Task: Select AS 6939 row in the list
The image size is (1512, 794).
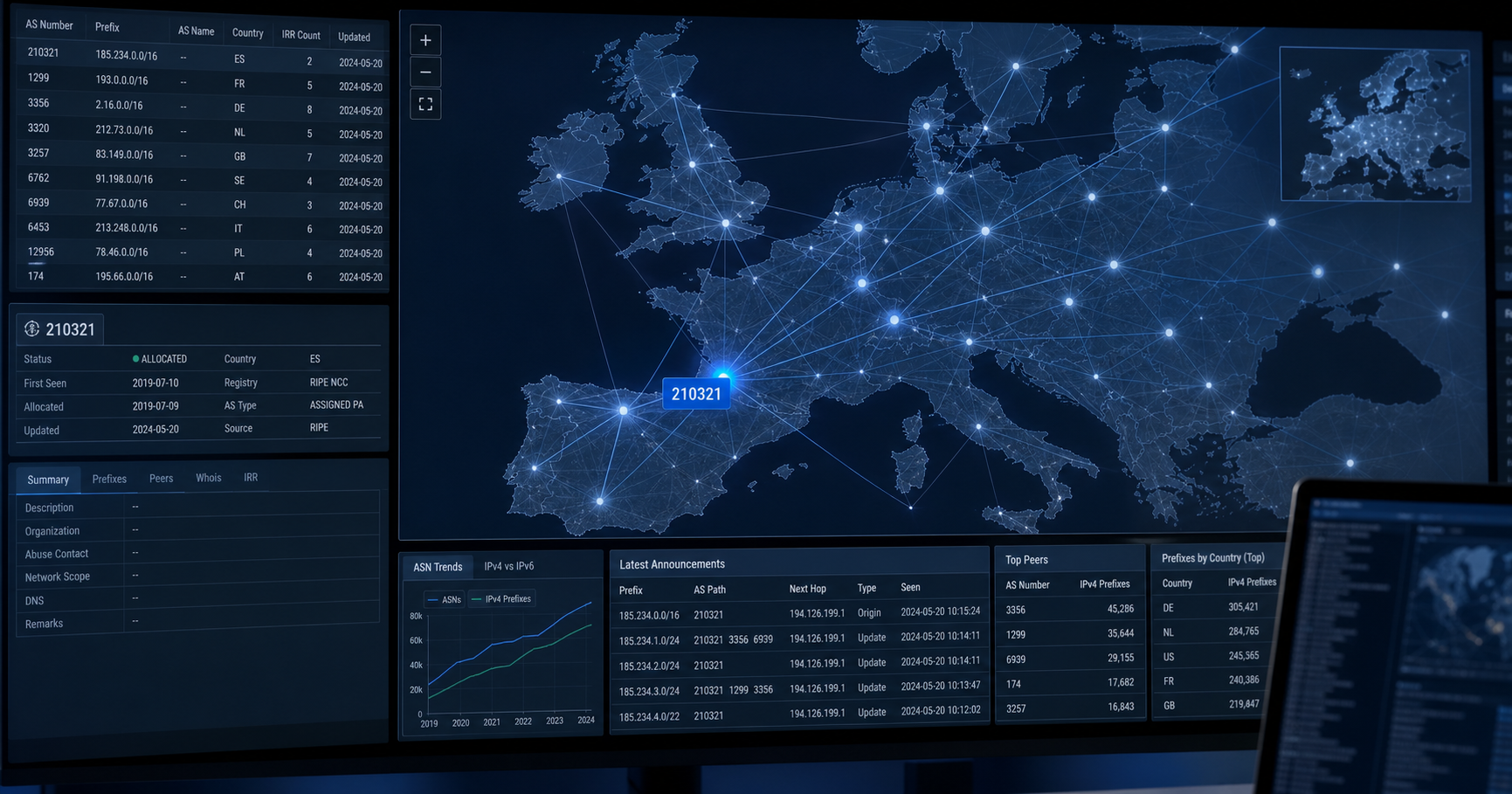Action: click(x=203, y=204)
